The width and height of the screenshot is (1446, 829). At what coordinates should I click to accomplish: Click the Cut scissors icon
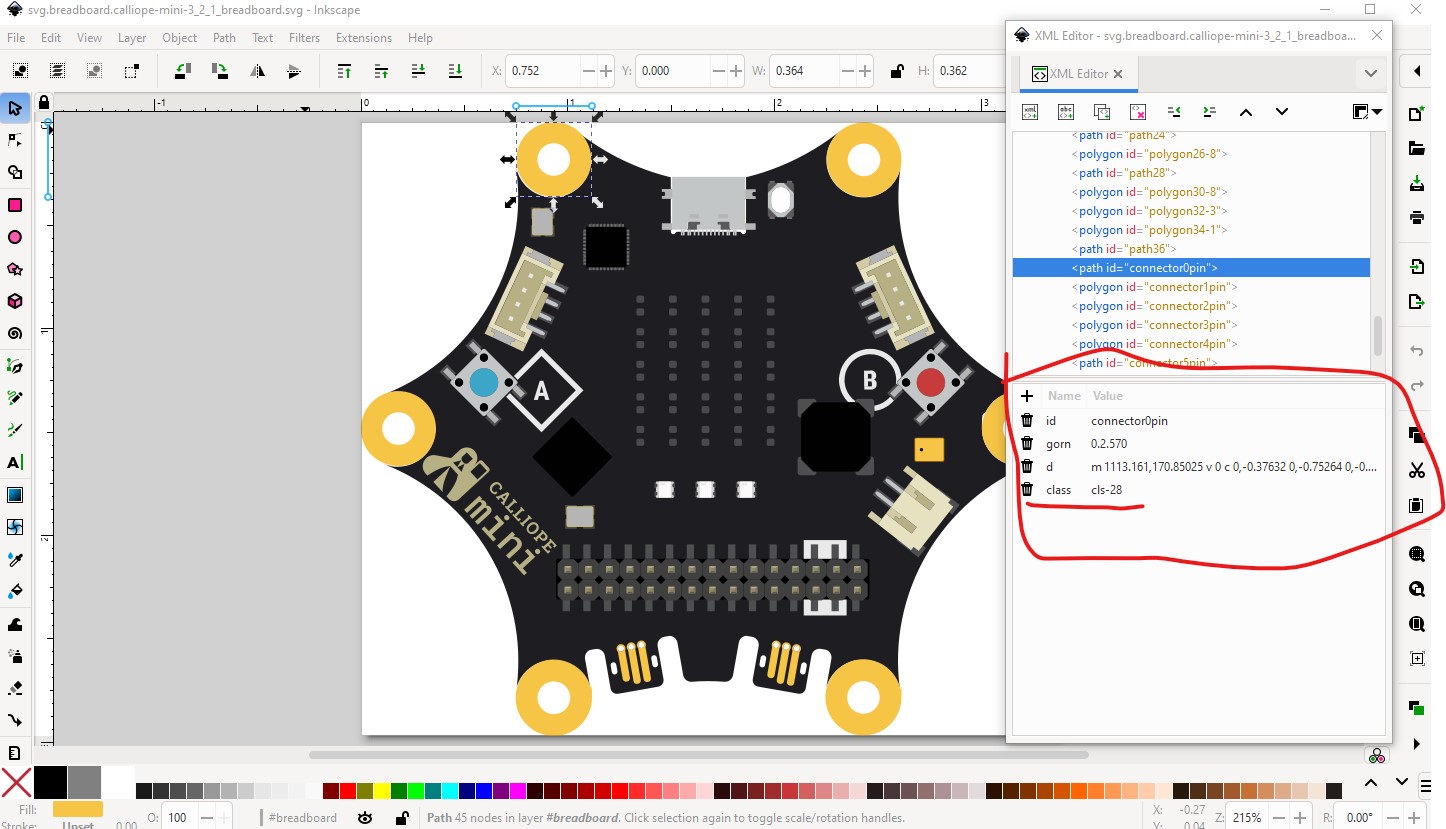point(1417,470)
